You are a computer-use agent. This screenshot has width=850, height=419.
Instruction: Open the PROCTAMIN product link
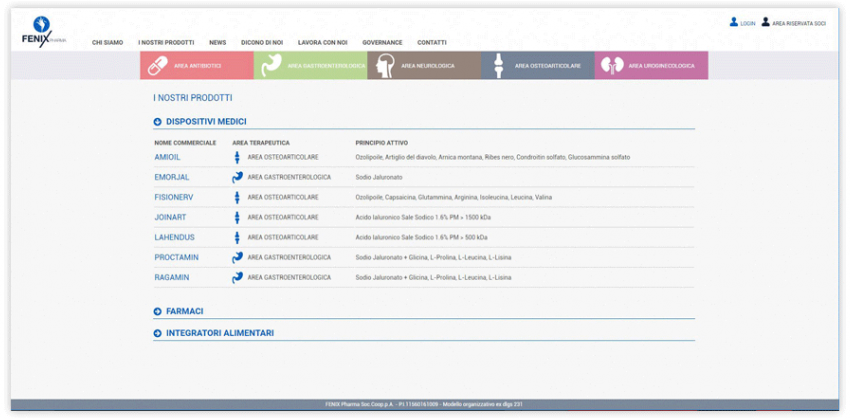[177, 257]
